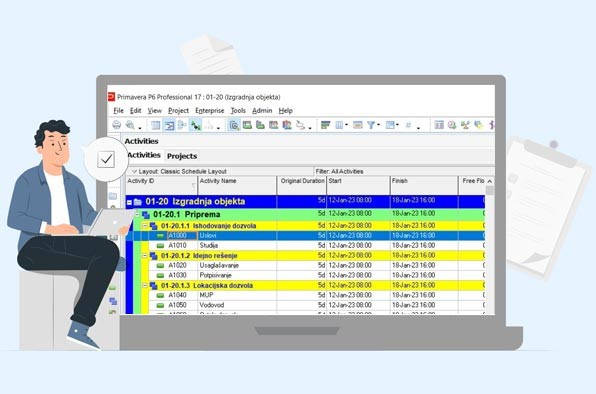Open the Project menu
596x394 pixels.
pos(178,111)
